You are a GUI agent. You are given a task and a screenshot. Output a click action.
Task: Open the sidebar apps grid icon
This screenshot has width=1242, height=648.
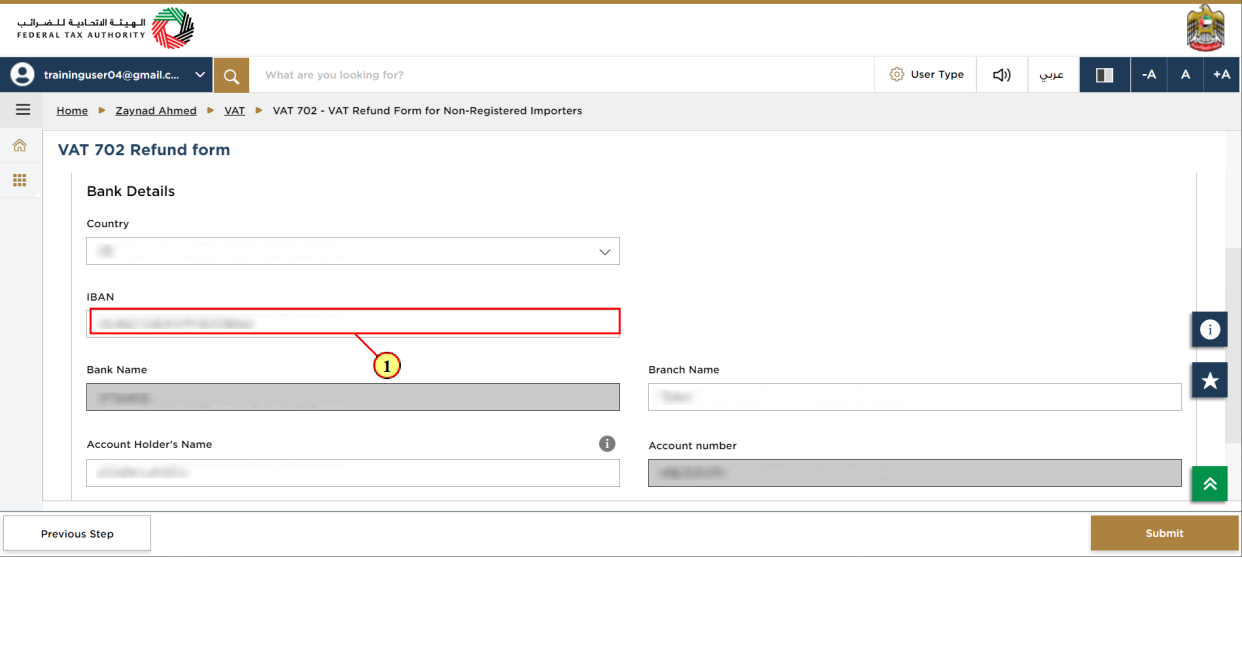tap(19, 181)
